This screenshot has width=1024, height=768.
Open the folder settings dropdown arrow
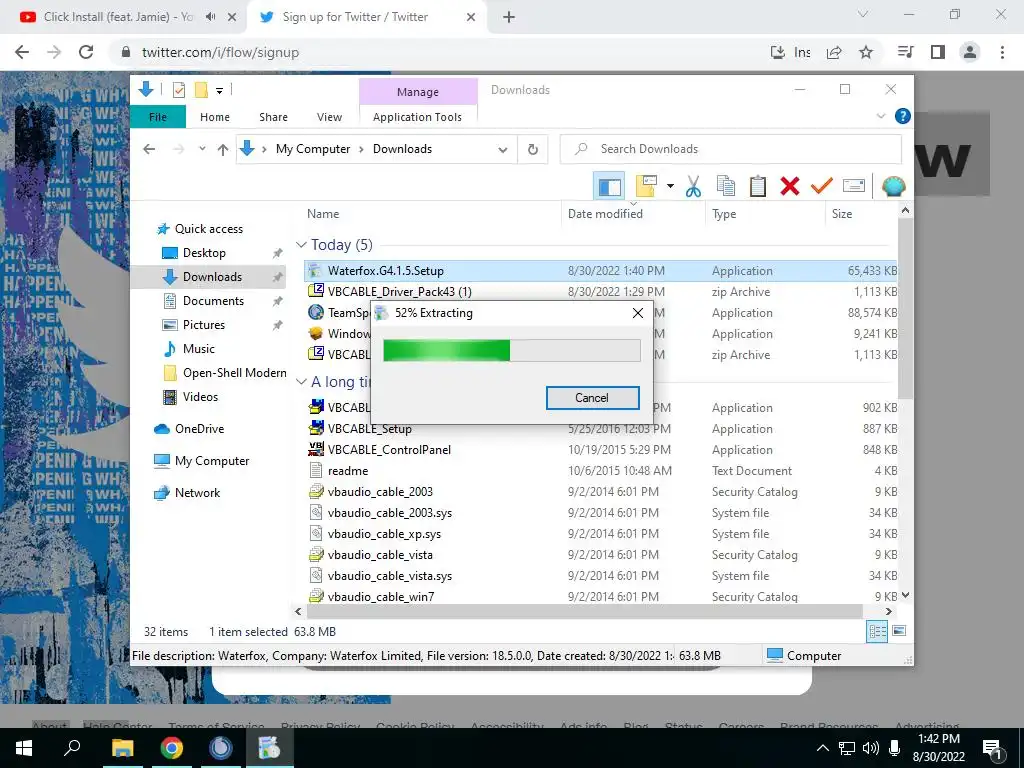(670, 186)
